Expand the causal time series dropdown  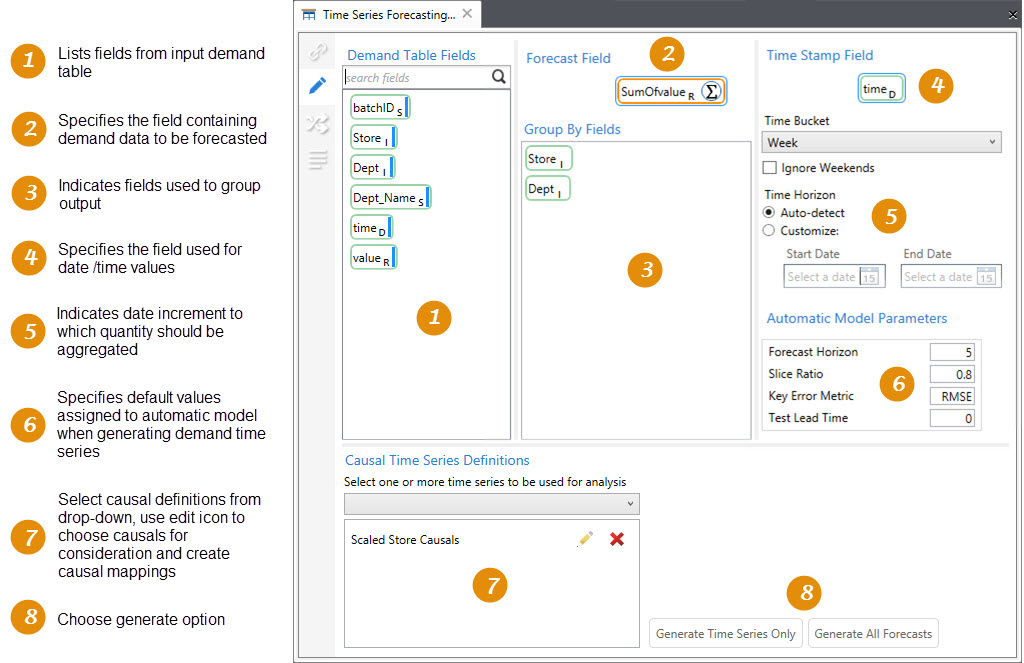coord(491,503)
